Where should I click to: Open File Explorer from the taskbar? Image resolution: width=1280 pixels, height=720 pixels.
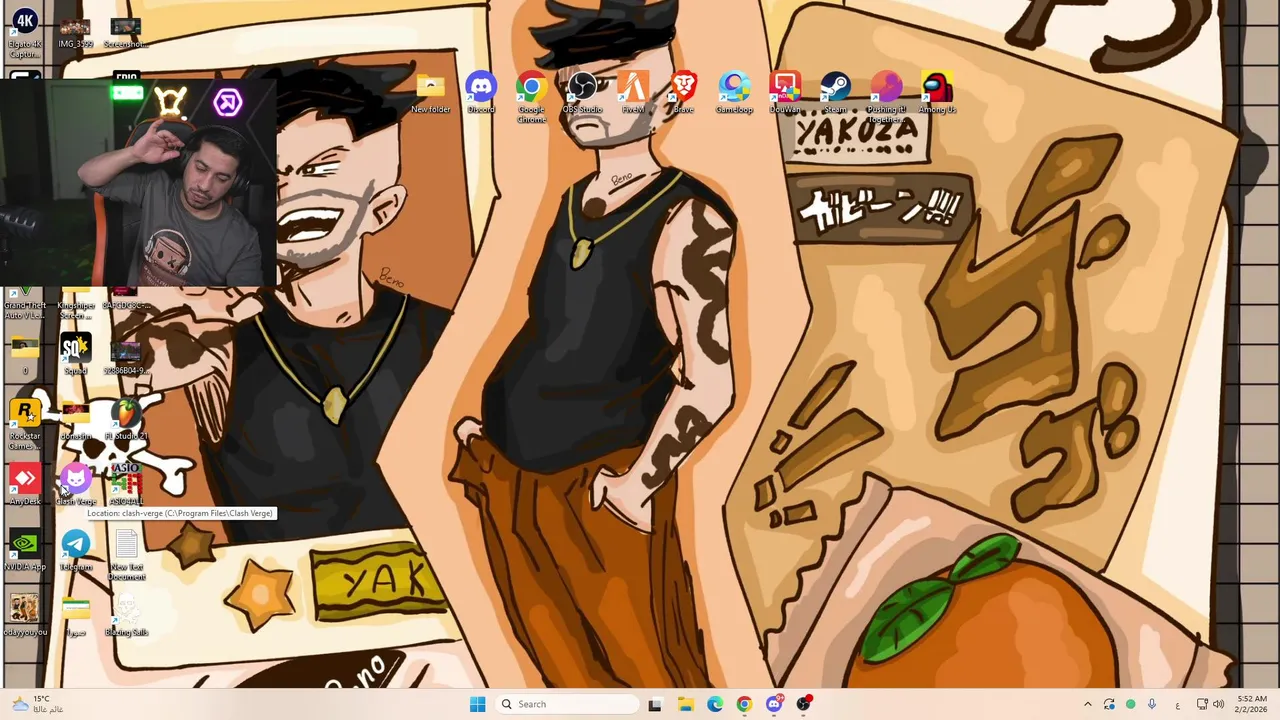tap(685, 704)
